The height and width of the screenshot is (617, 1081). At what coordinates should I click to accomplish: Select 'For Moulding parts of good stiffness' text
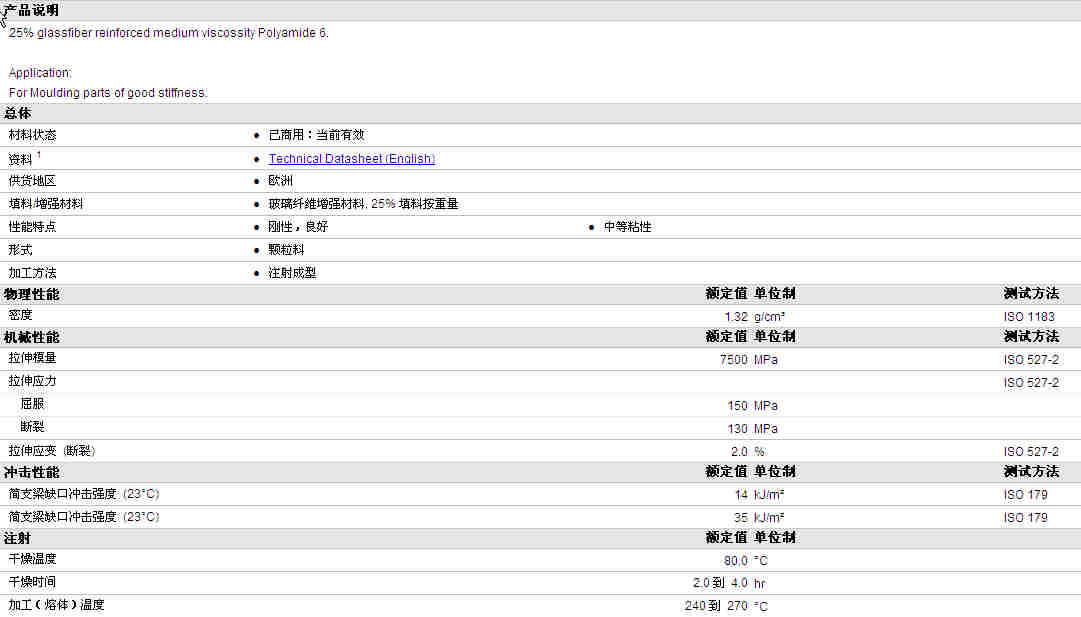108,92
